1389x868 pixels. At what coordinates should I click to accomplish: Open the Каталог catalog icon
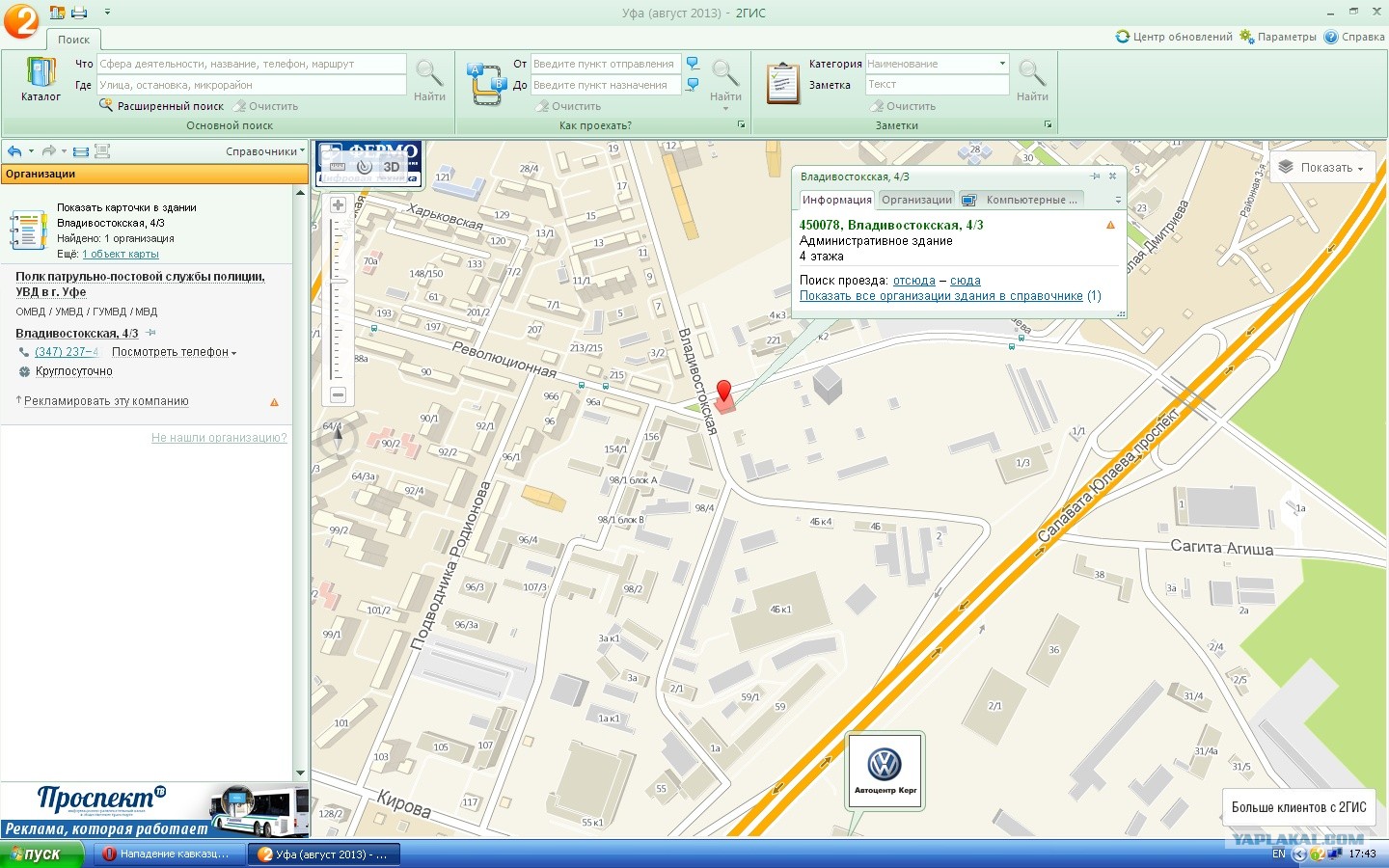point(41,79)
